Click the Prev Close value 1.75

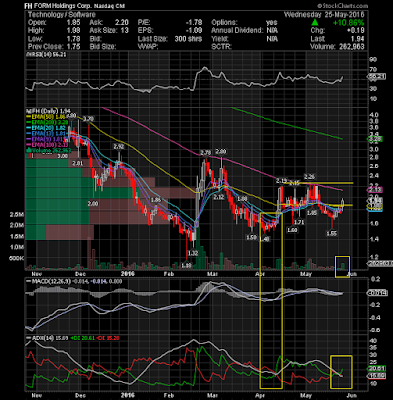(73, 47)
